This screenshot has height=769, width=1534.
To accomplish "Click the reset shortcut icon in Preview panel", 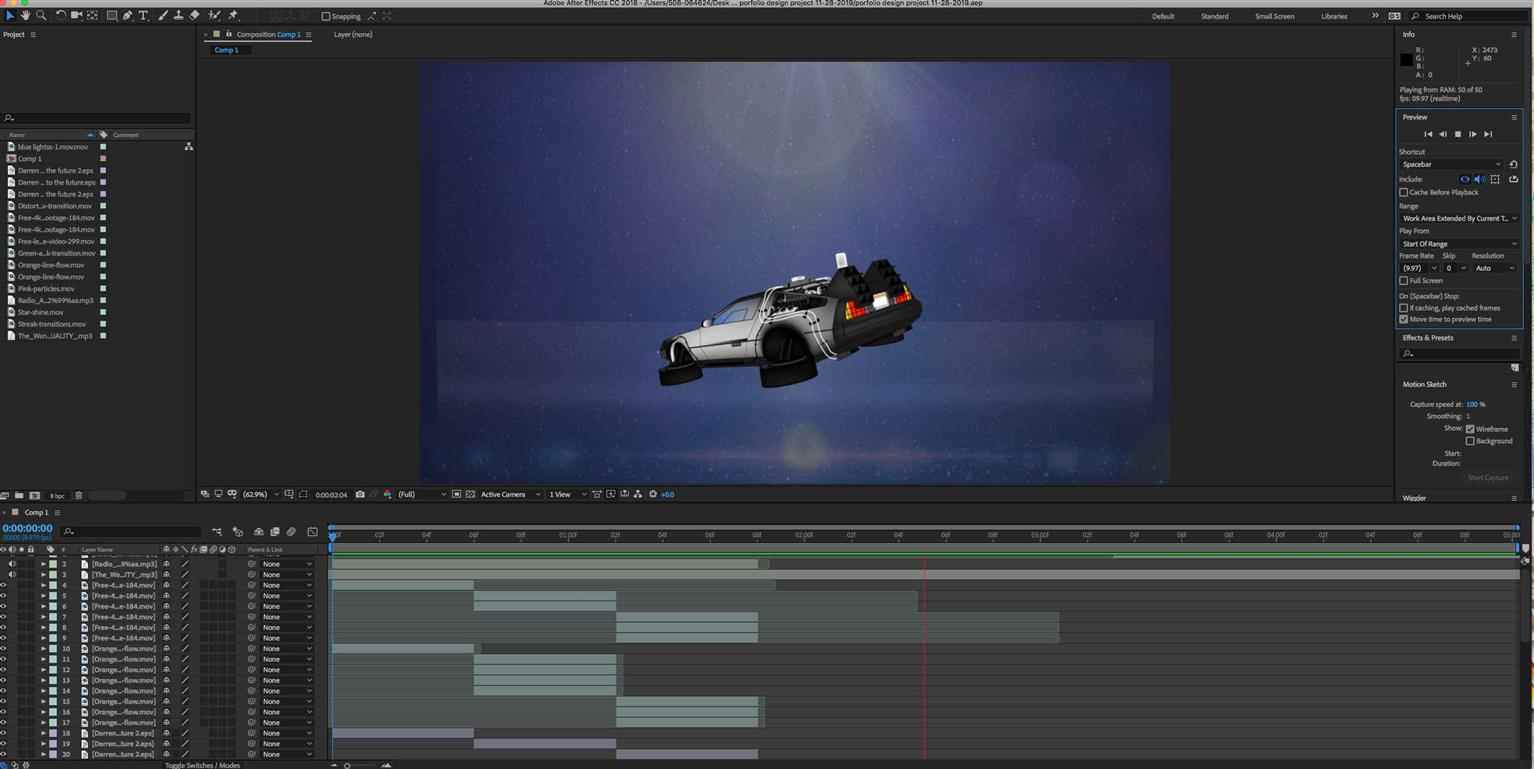I will tap(1513, 164).
